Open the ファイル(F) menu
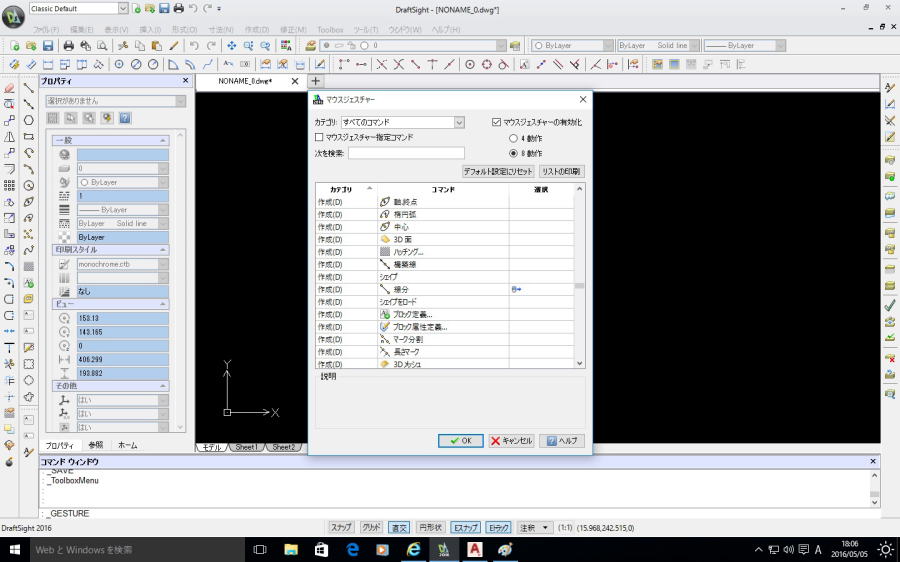900x562 pixels. [46, 29]
